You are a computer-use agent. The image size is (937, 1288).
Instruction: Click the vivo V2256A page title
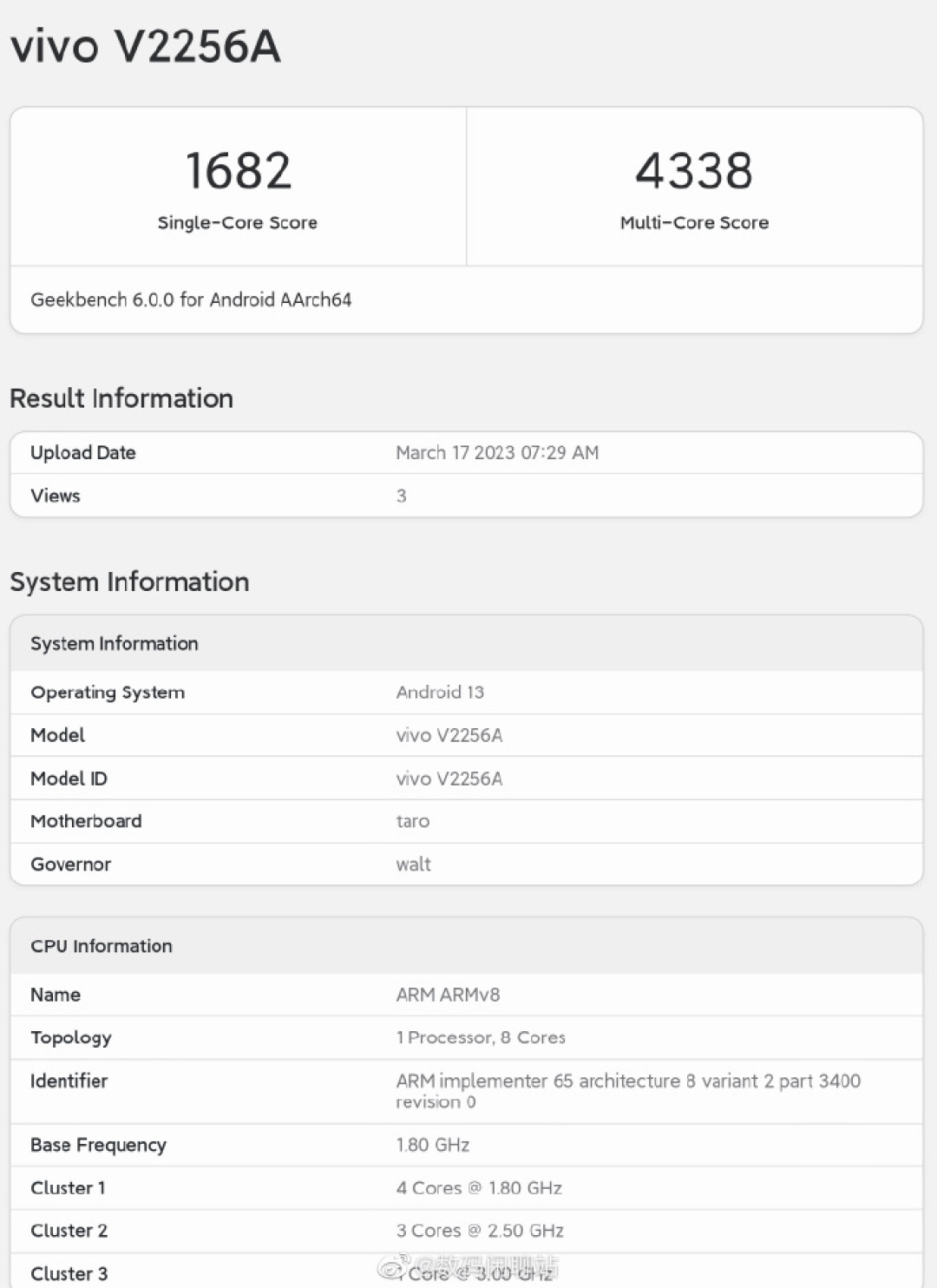click(146, 46)
